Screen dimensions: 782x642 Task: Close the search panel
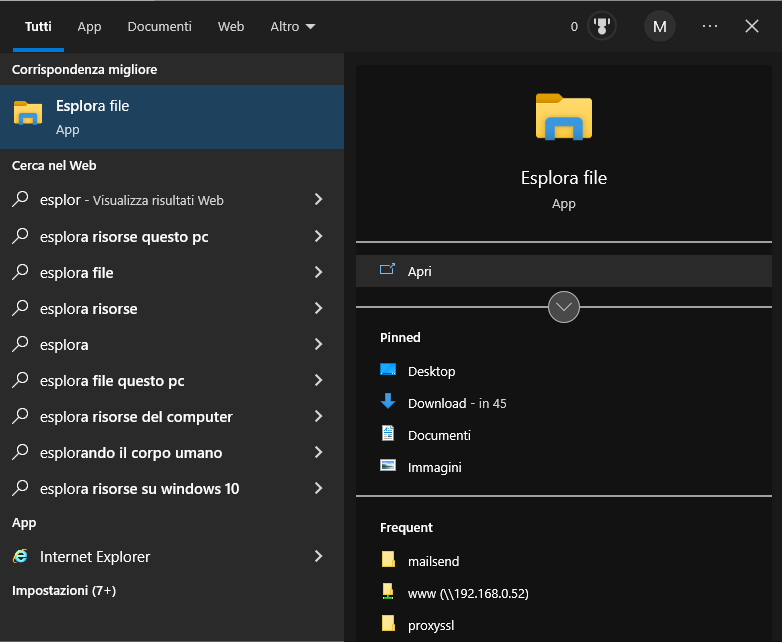click(x=752, y=26)
